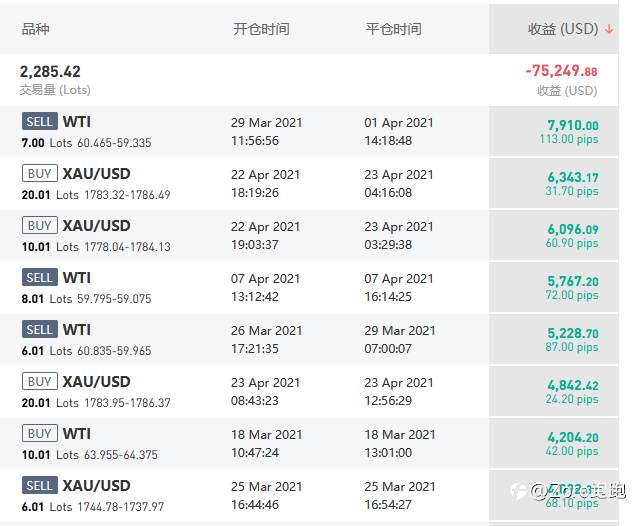Click BUY badge on 23 Apr XAU/USD trade
The width and height of the screenshot is (634, 526).
click(x=40, y=381)
